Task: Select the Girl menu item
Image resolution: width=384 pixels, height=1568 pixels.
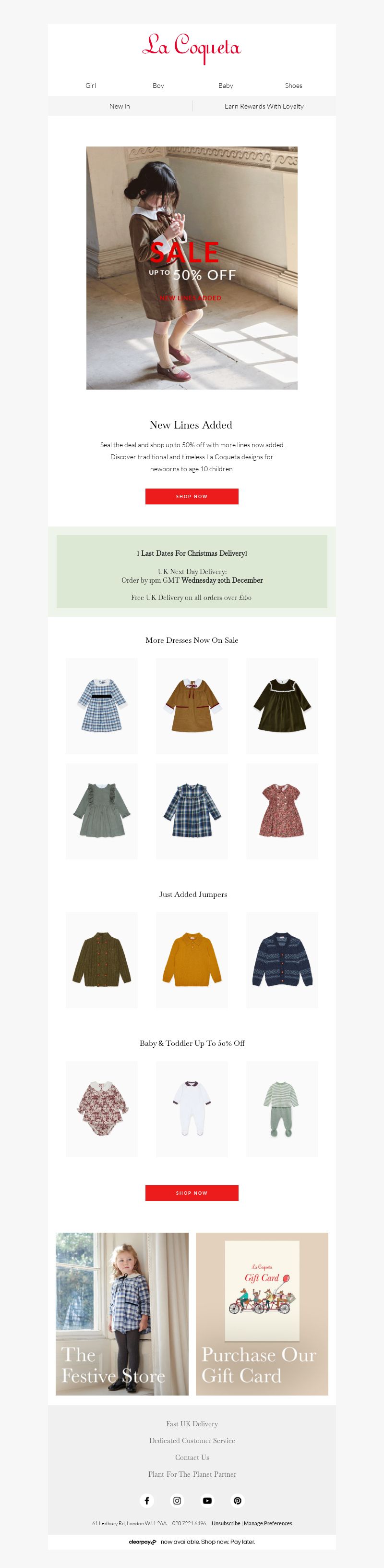Action: 91,86
